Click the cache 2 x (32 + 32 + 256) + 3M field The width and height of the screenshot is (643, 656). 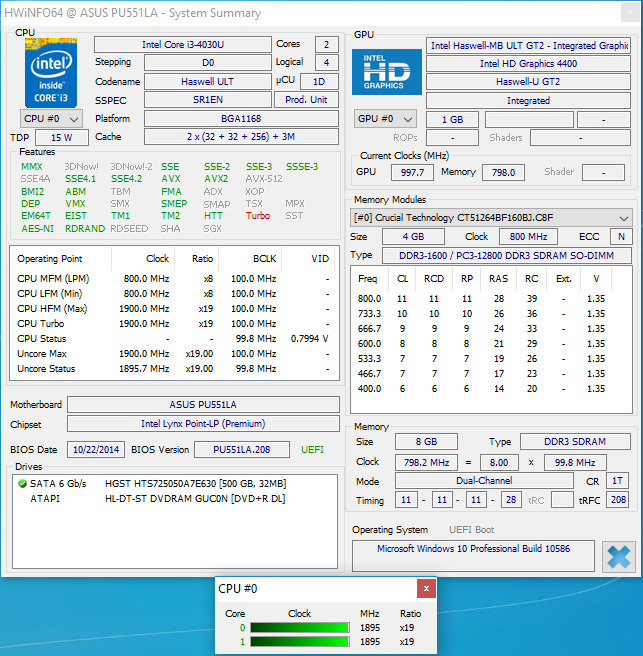pyautogui.click(x=241, y=137)
